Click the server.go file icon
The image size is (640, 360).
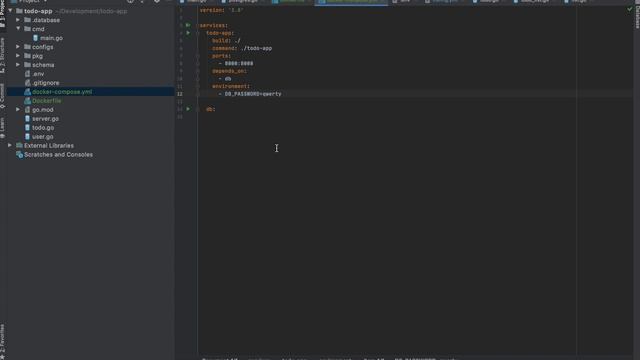(x=27, y=119)
